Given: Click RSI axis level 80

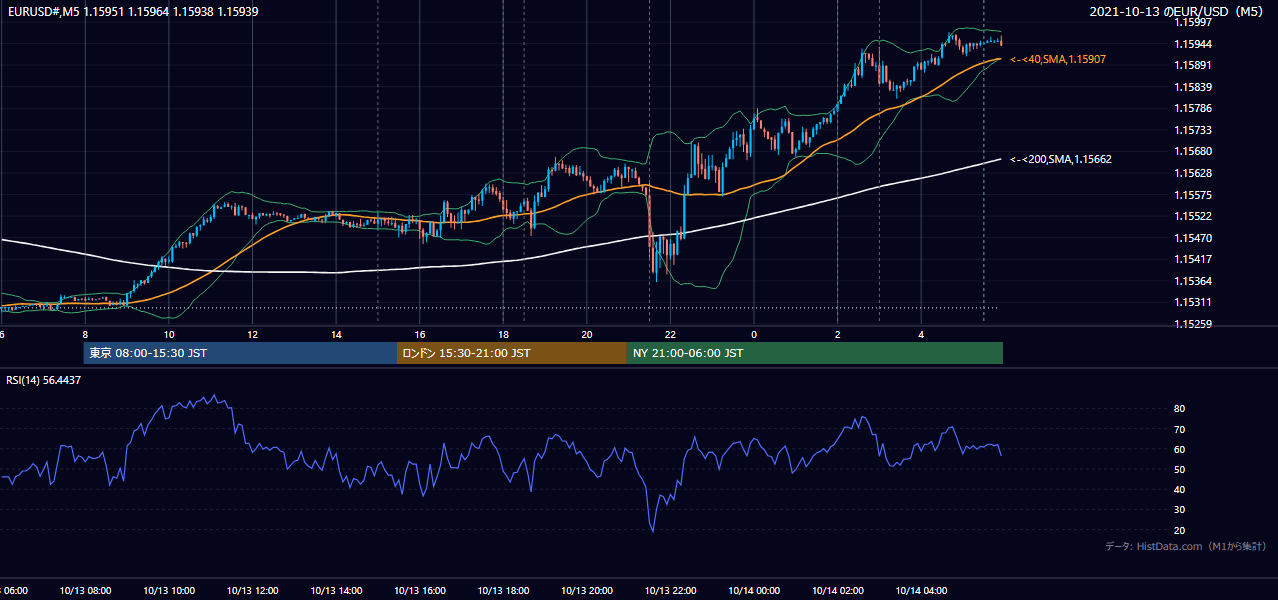Looking at the screenshot, I should (x=1179, y=409).
